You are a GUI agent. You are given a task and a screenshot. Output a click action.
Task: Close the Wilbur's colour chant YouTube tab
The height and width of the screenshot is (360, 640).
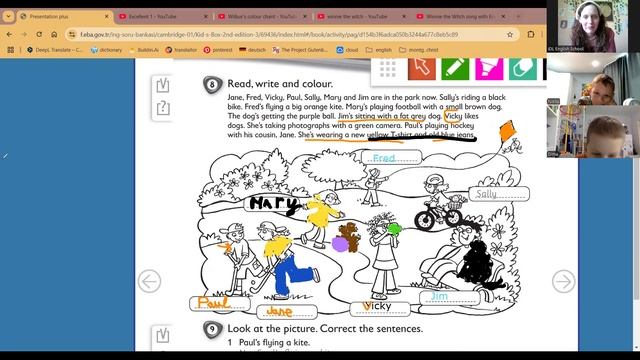(x=304, y=16)
